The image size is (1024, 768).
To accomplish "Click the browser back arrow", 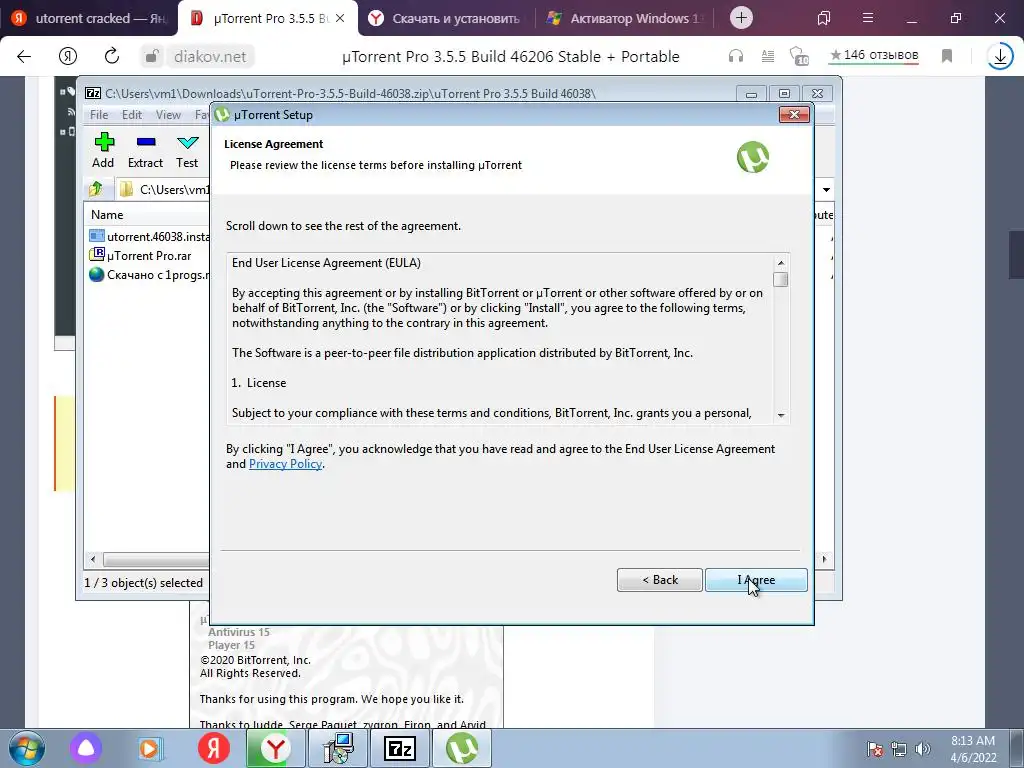I will tap(24, 56).
